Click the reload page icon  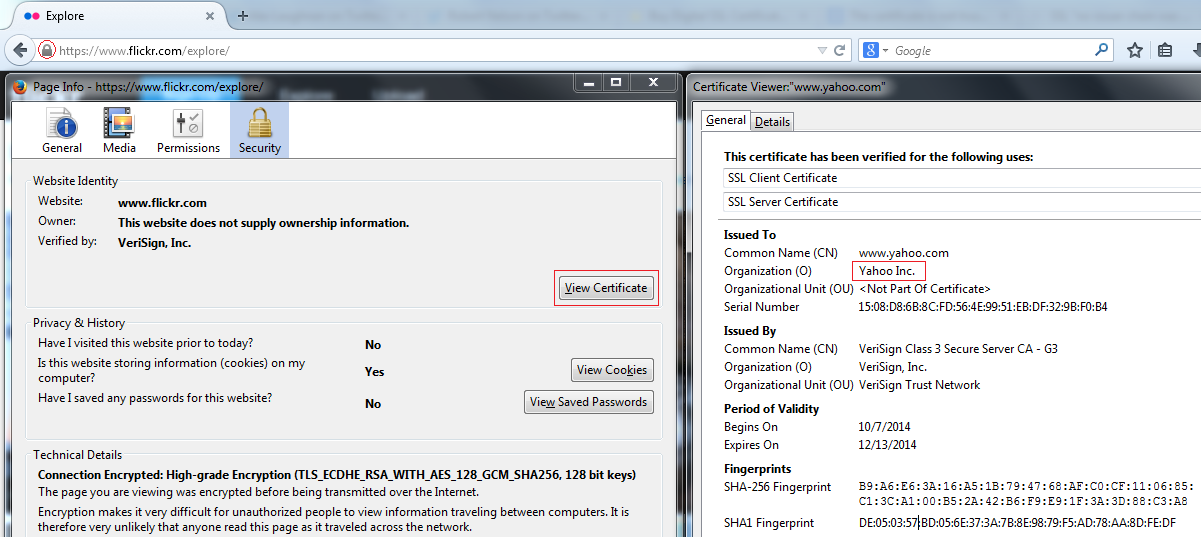point(840,50)
